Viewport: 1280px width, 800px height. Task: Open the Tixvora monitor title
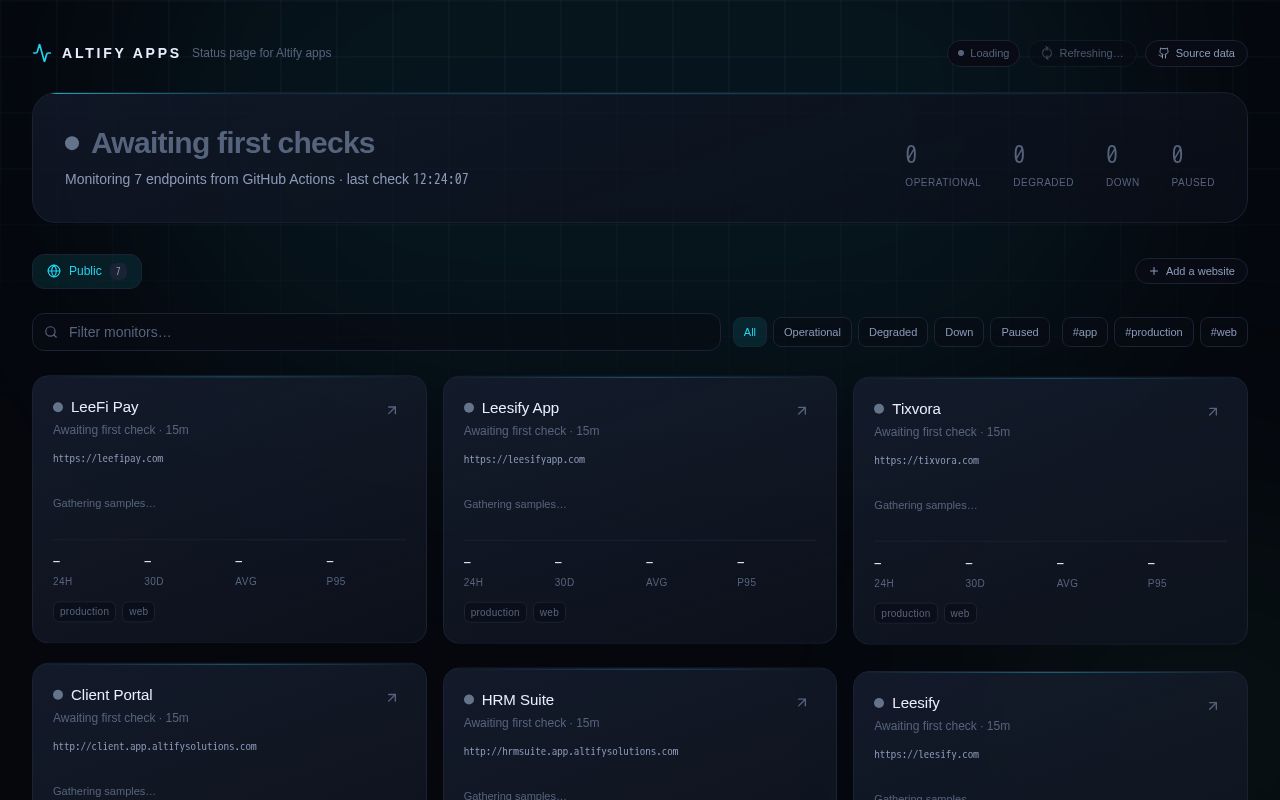916,409
